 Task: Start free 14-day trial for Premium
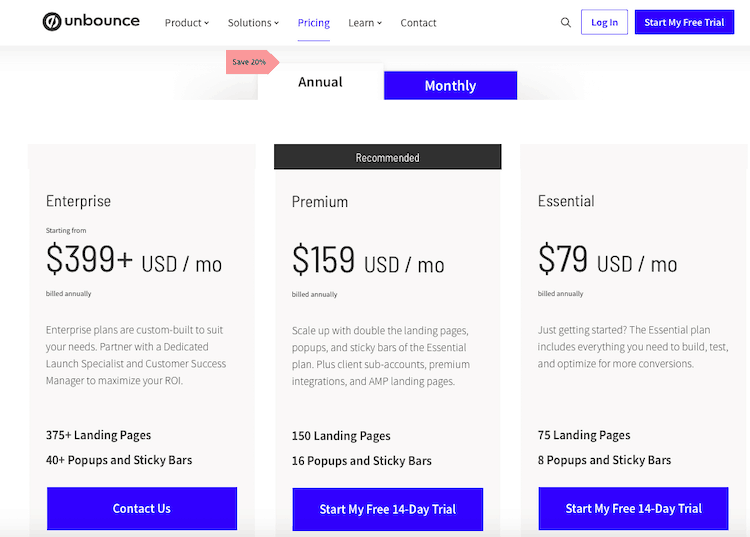coord(387,509)
